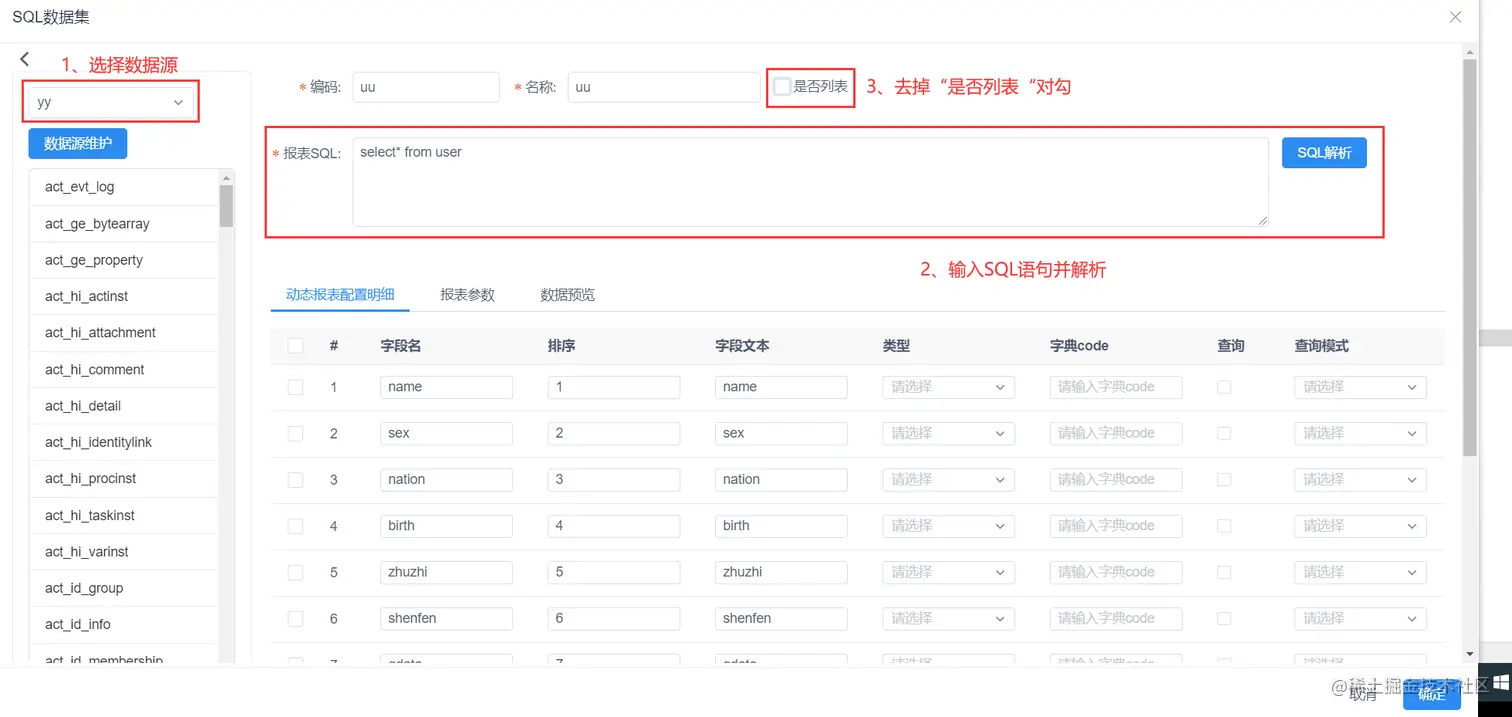The height and width of the screenshot is (717, 1512).
Task: Open 类型 dropdown in name row
Action: tap(948, 387)
